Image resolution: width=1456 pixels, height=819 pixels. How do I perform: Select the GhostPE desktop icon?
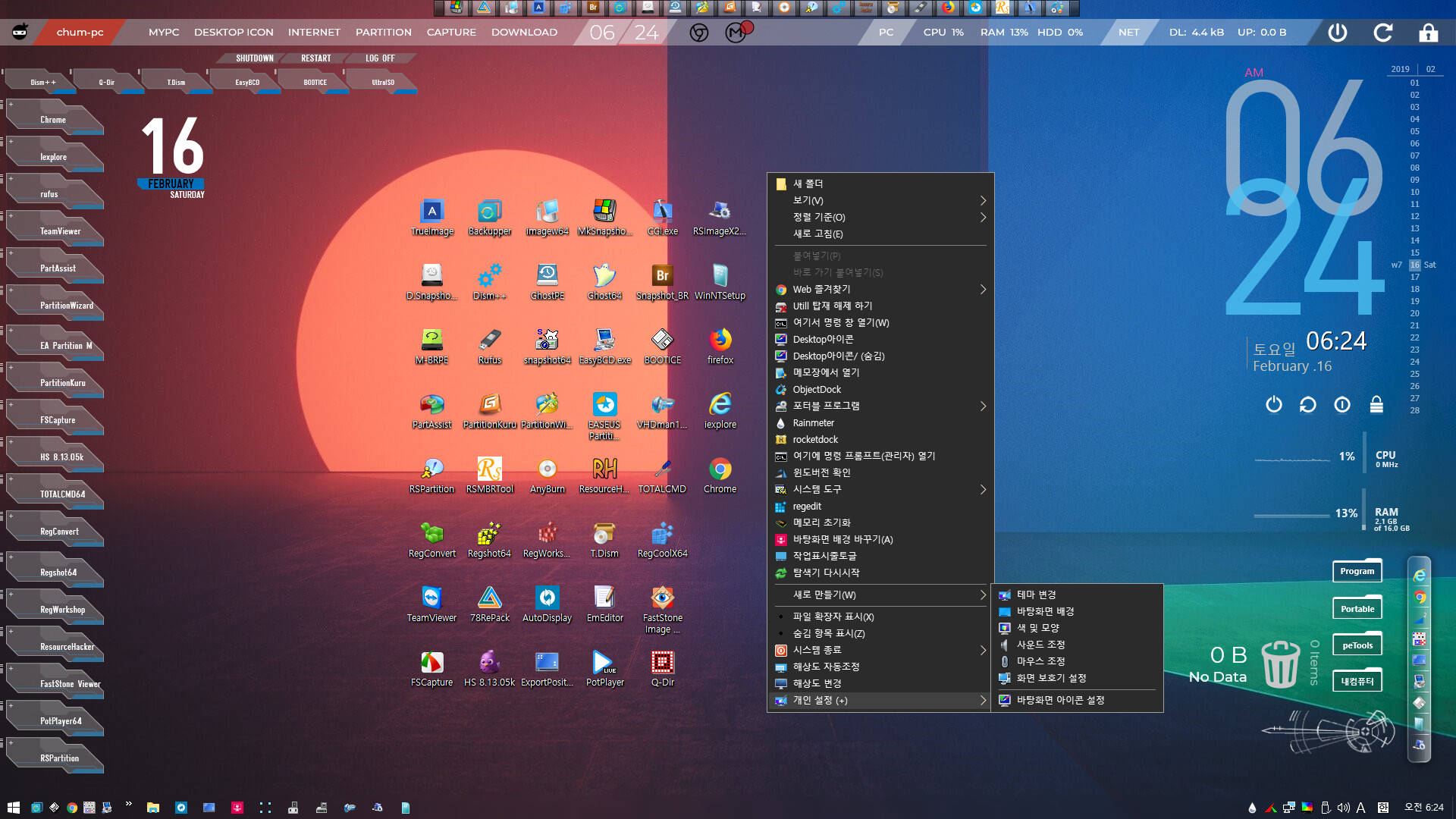[x=547, y=282]
